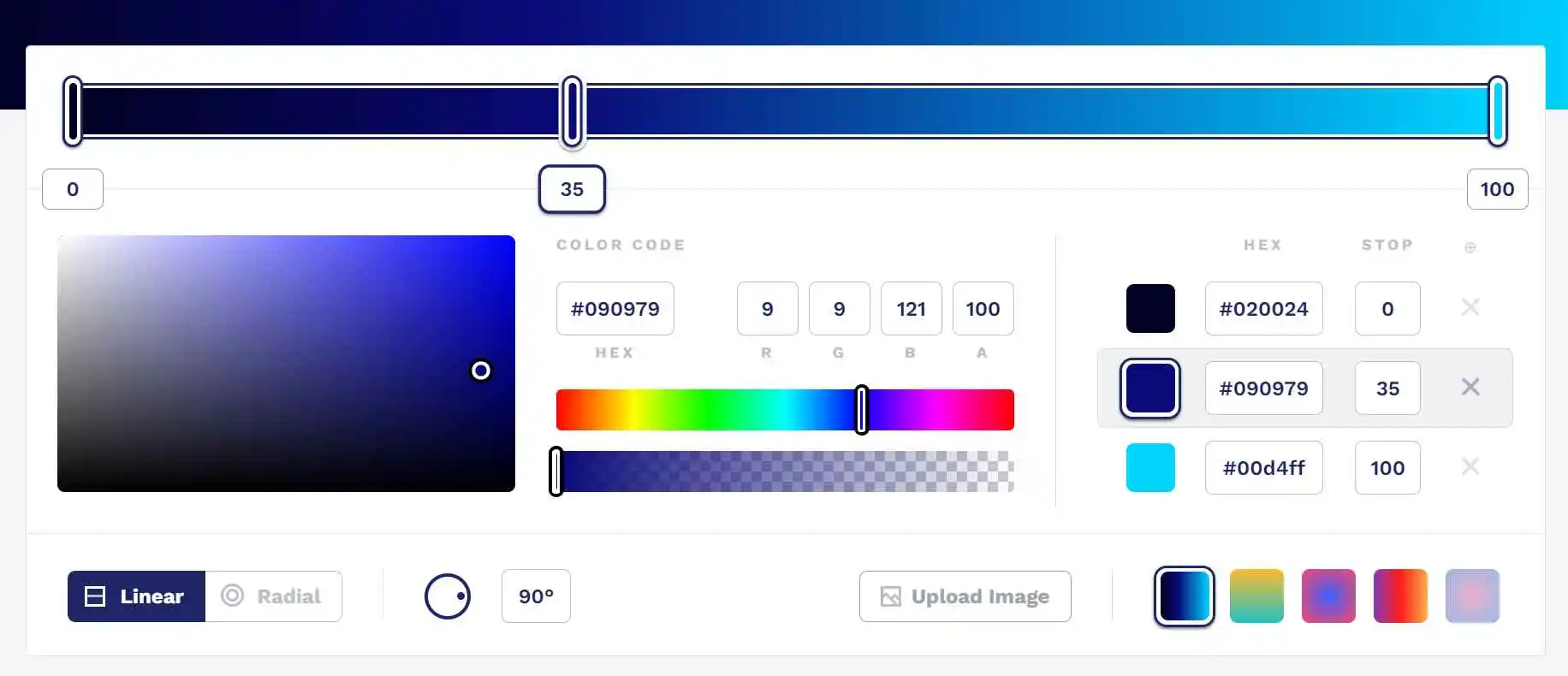The image size is (1568, 676).
Task: Click the add stop plus icon
Action: coord(1470,247)
